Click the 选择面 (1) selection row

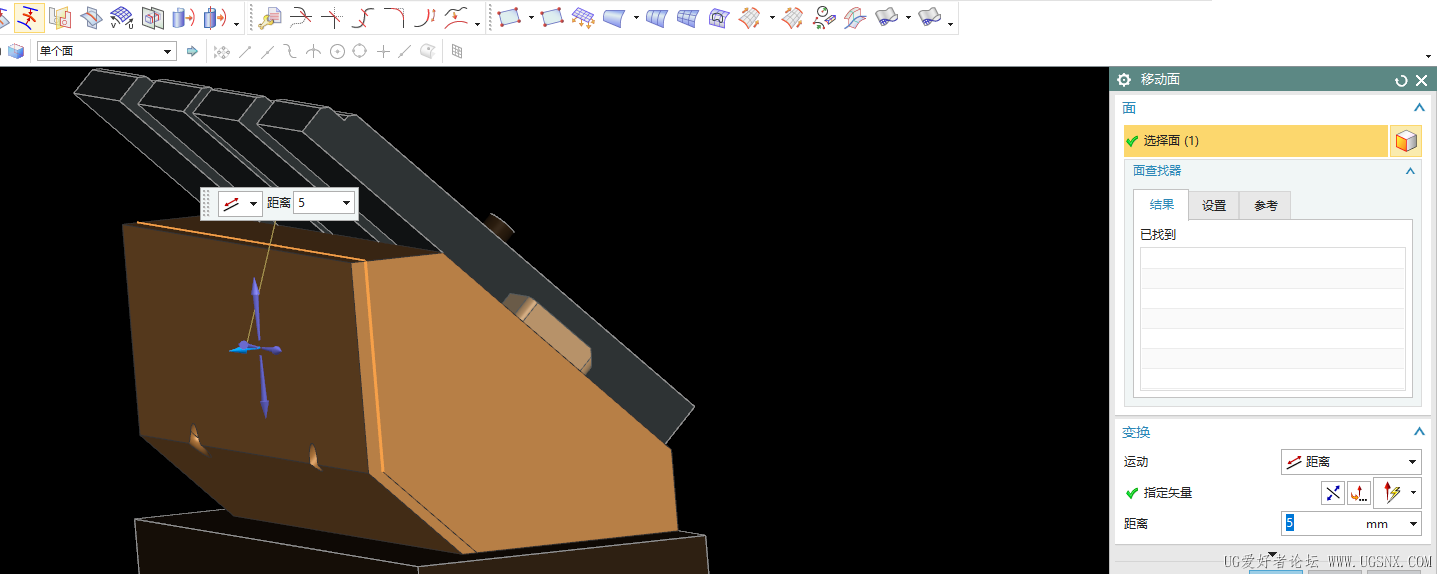[1255, 141]
